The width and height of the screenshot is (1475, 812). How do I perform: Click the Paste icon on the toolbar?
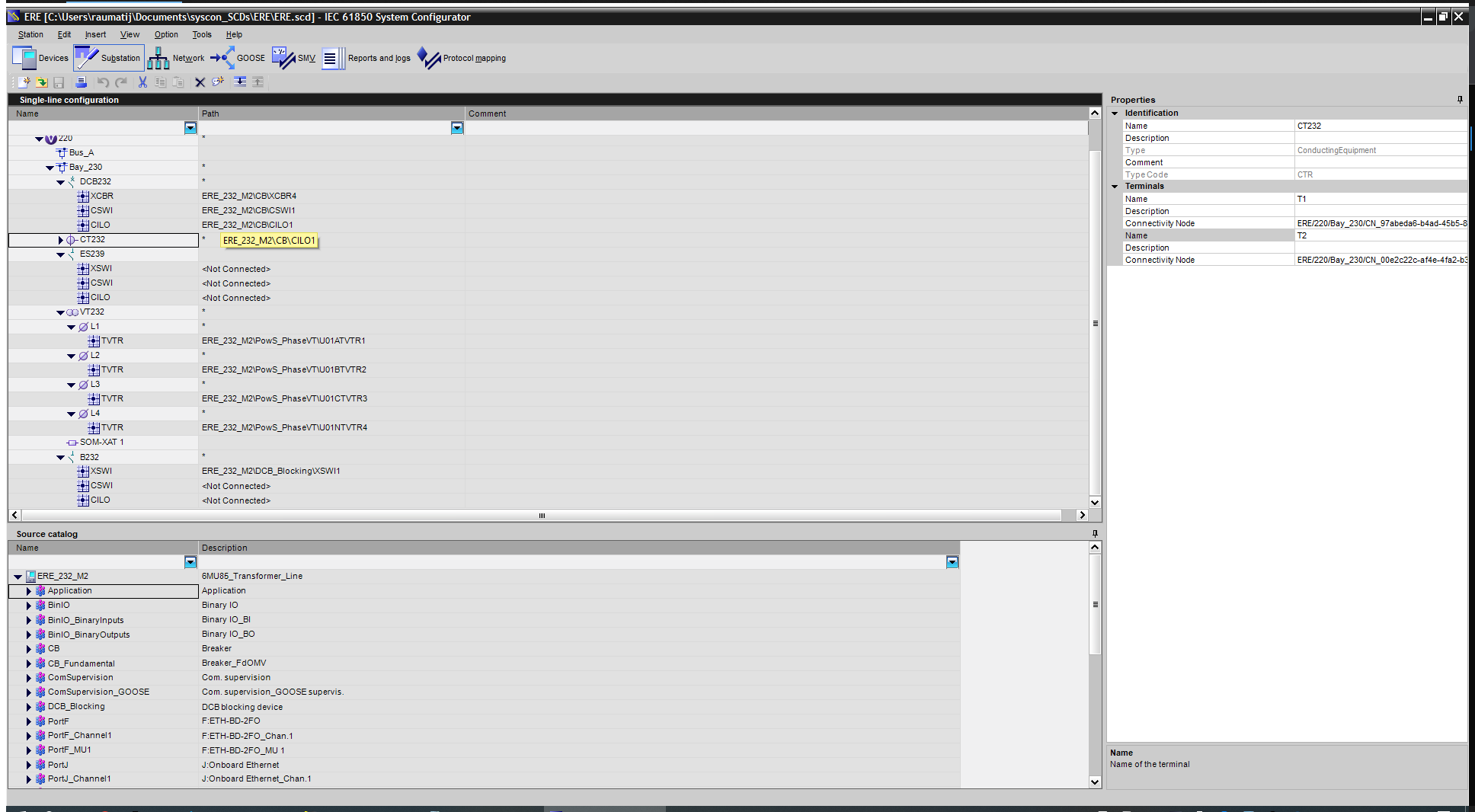pos(178,82)
